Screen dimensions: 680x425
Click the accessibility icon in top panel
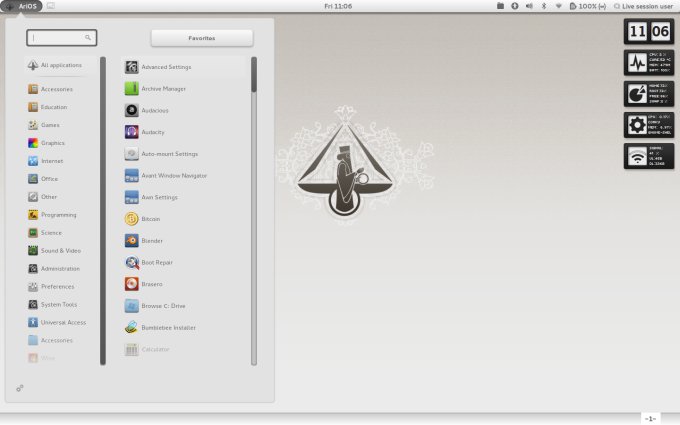click(515, 6)
